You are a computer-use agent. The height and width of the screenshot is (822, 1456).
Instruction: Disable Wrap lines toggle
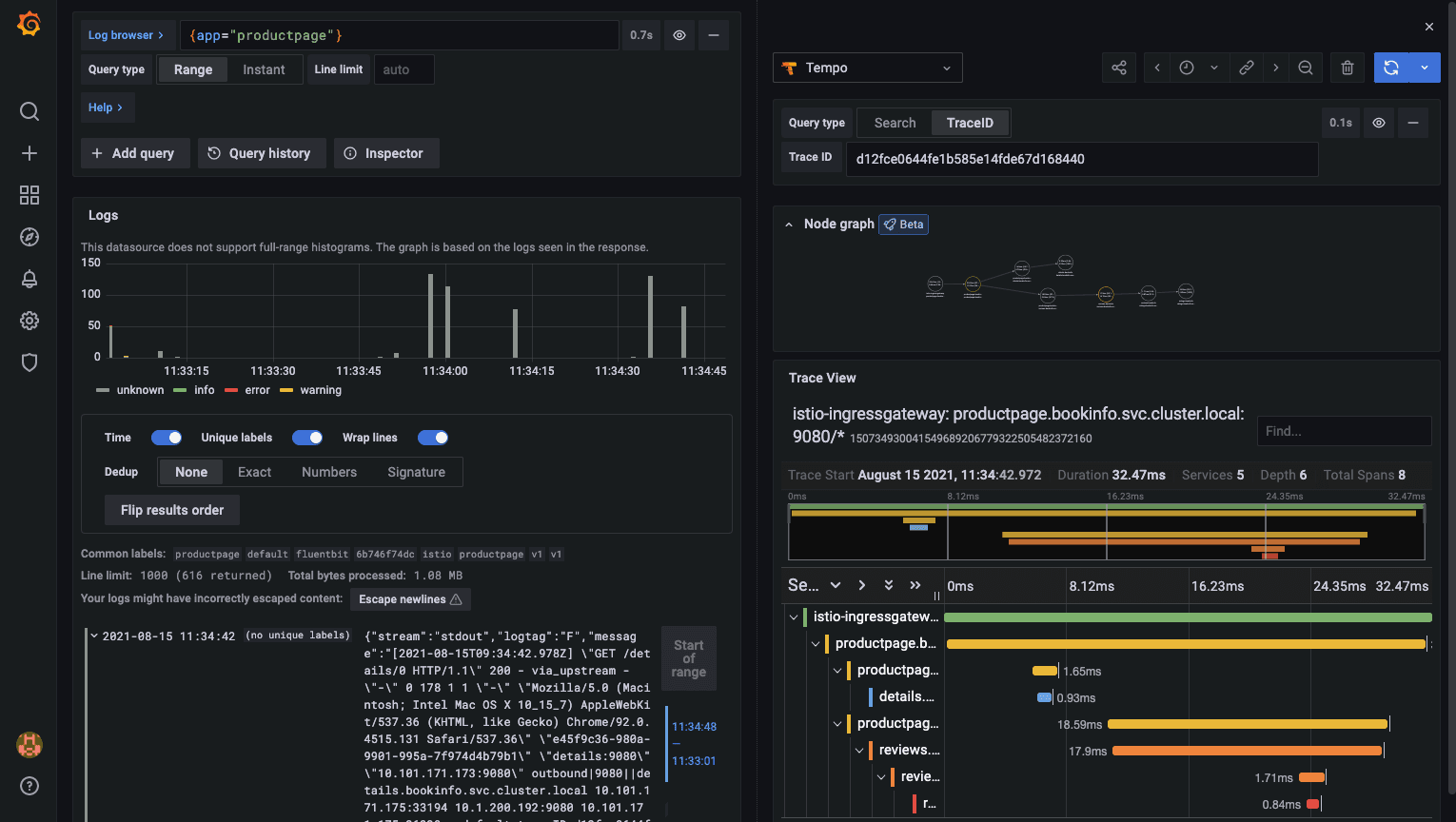433,437
